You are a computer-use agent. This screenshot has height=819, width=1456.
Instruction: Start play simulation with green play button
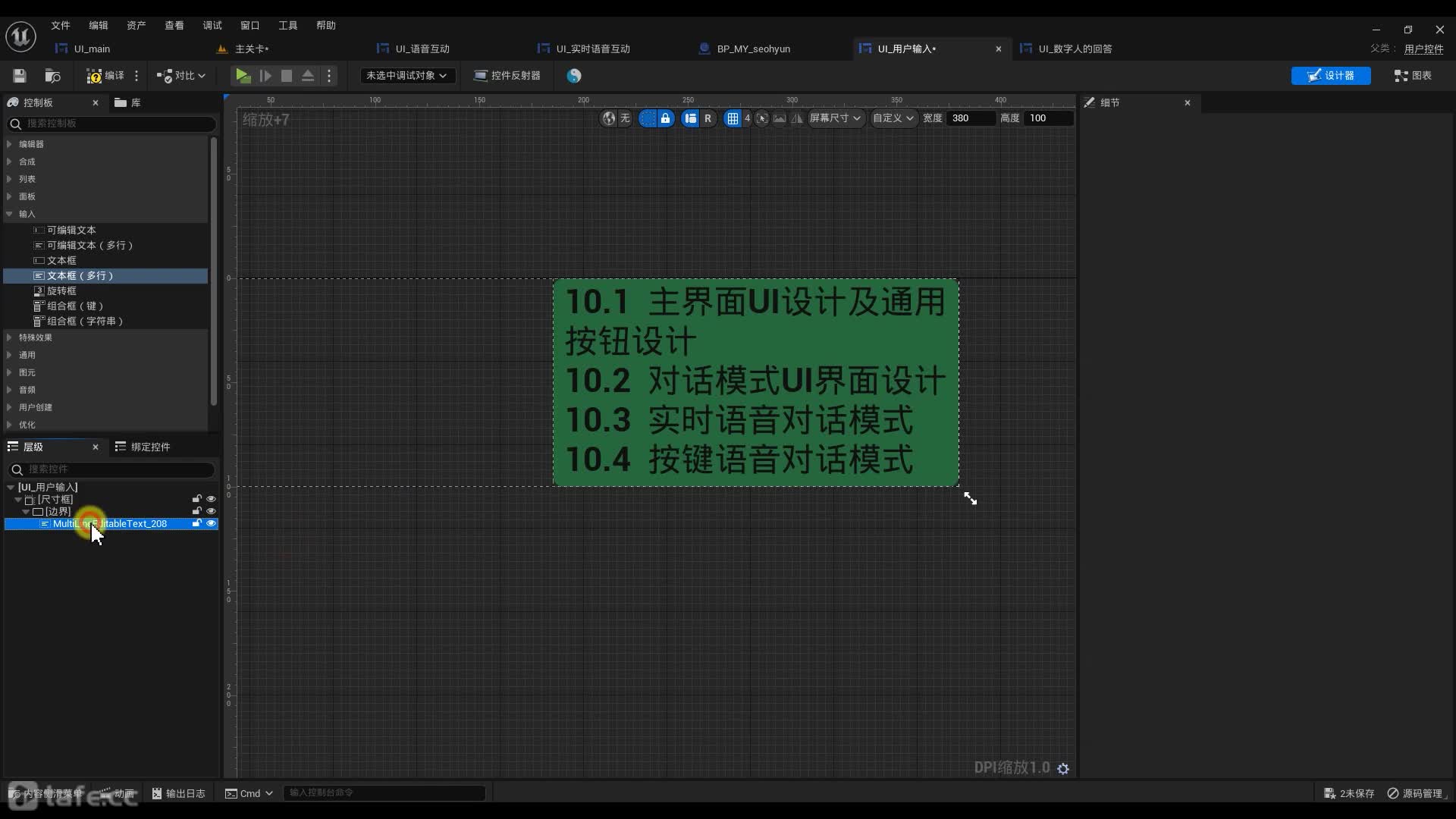[243, 76]
